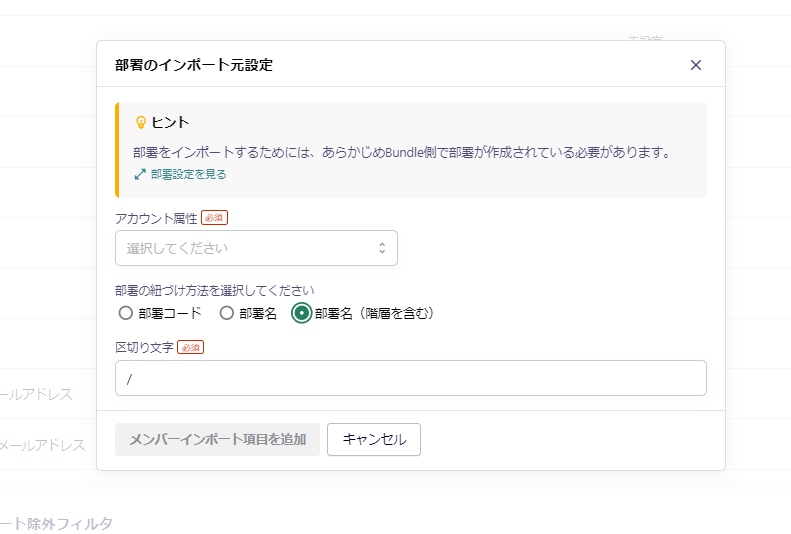Viewport: 791px width, 534px height.
Task: Click 部署の紐づけ方法を選択してください text
Action: 214,290
